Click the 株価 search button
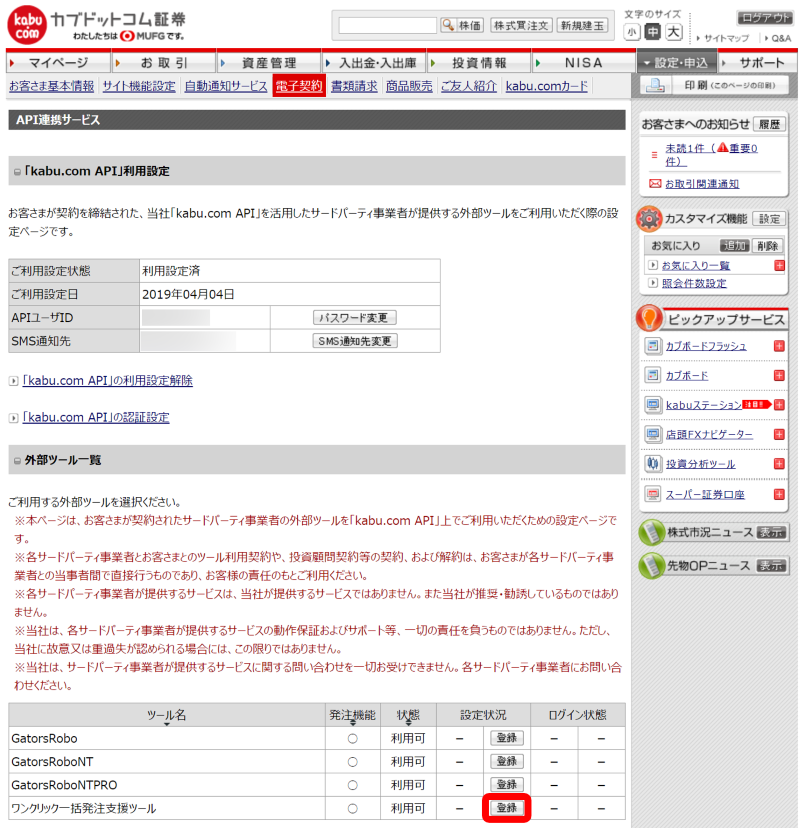 click(x=462, y=25)
